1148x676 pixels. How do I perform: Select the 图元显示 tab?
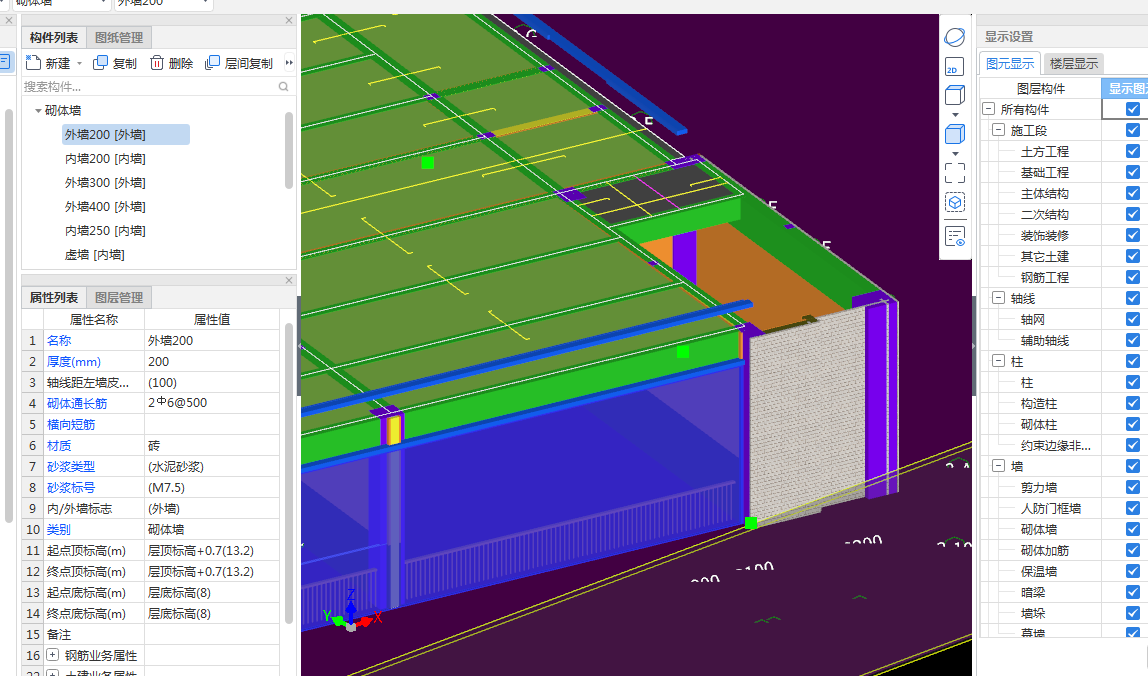pos(1010,64)
